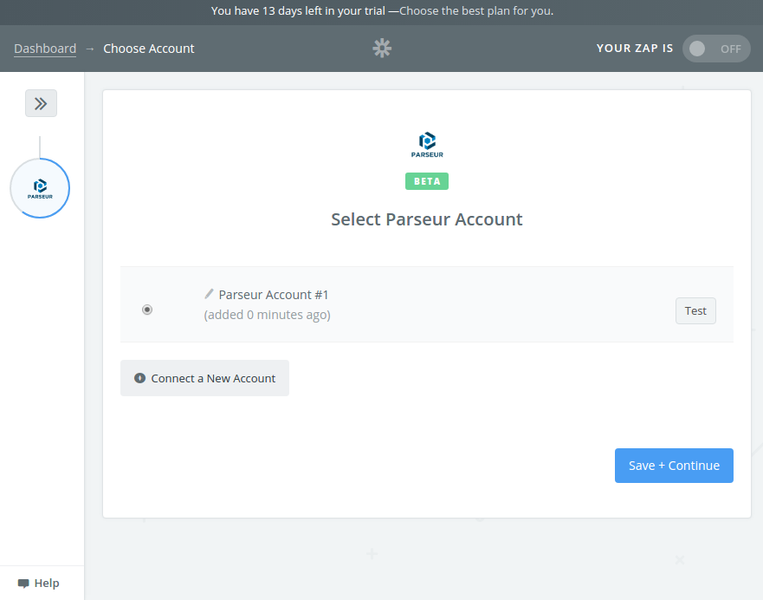Click the 'Parseur Account #1' name text
The image size is (763, 600).
pyautogui.click(x=273, y=294)
